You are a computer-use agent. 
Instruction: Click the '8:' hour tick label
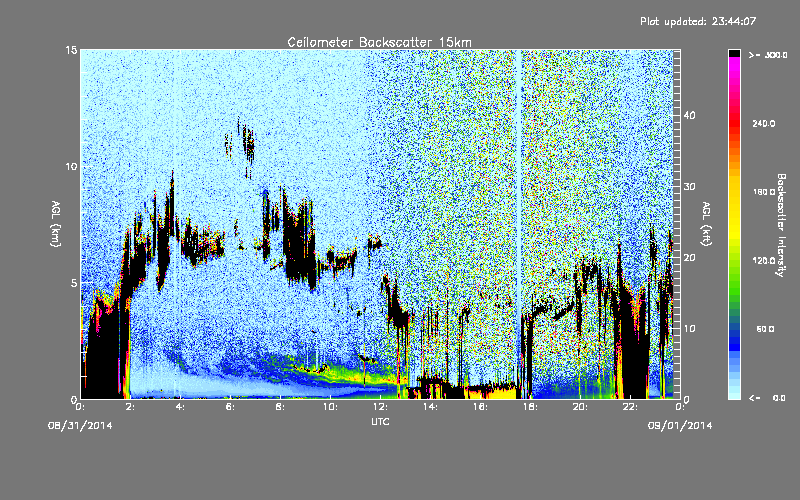coord(281,407)
